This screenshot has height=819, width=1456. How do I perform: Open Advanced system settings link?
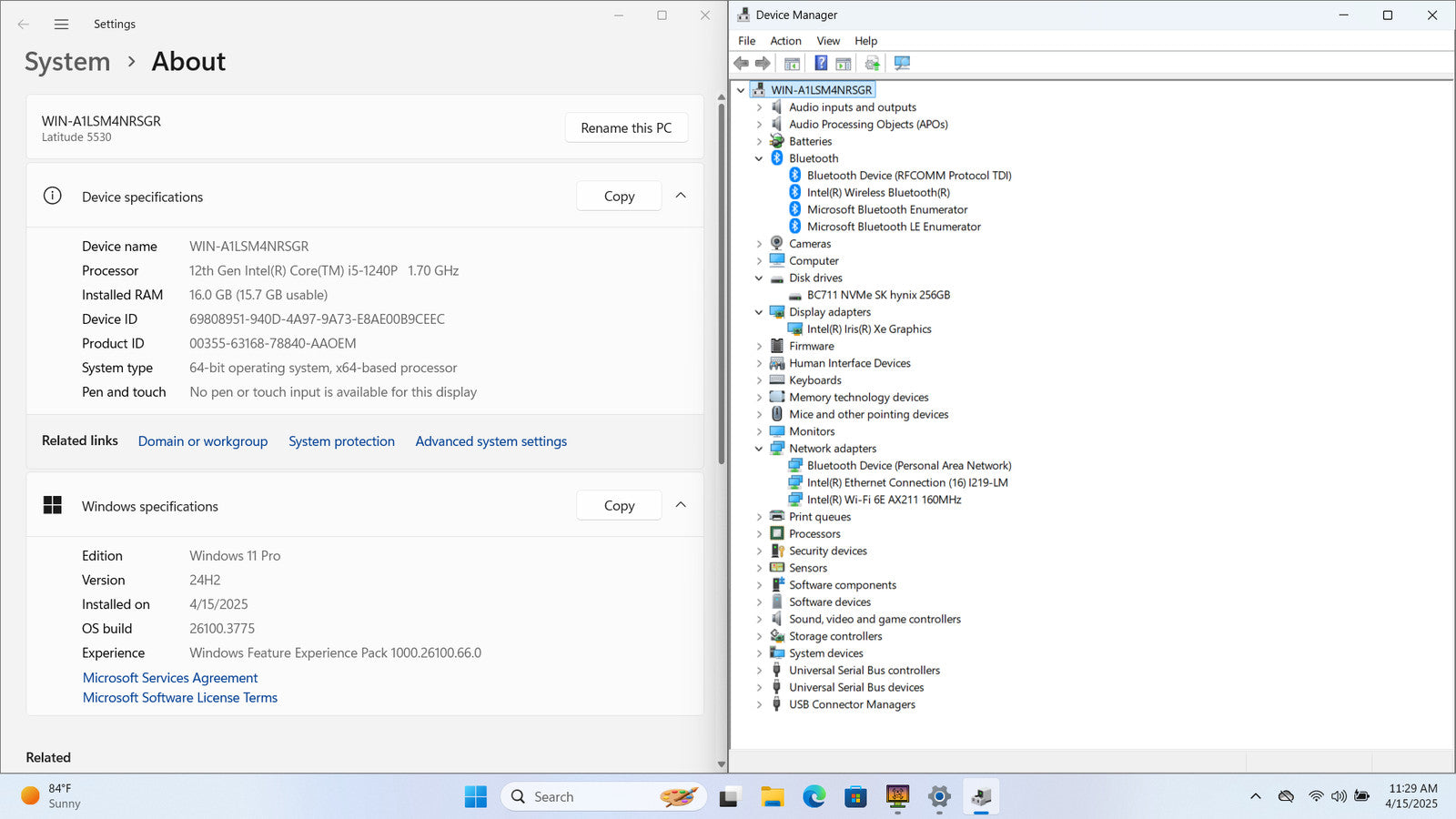pos(491,441)
